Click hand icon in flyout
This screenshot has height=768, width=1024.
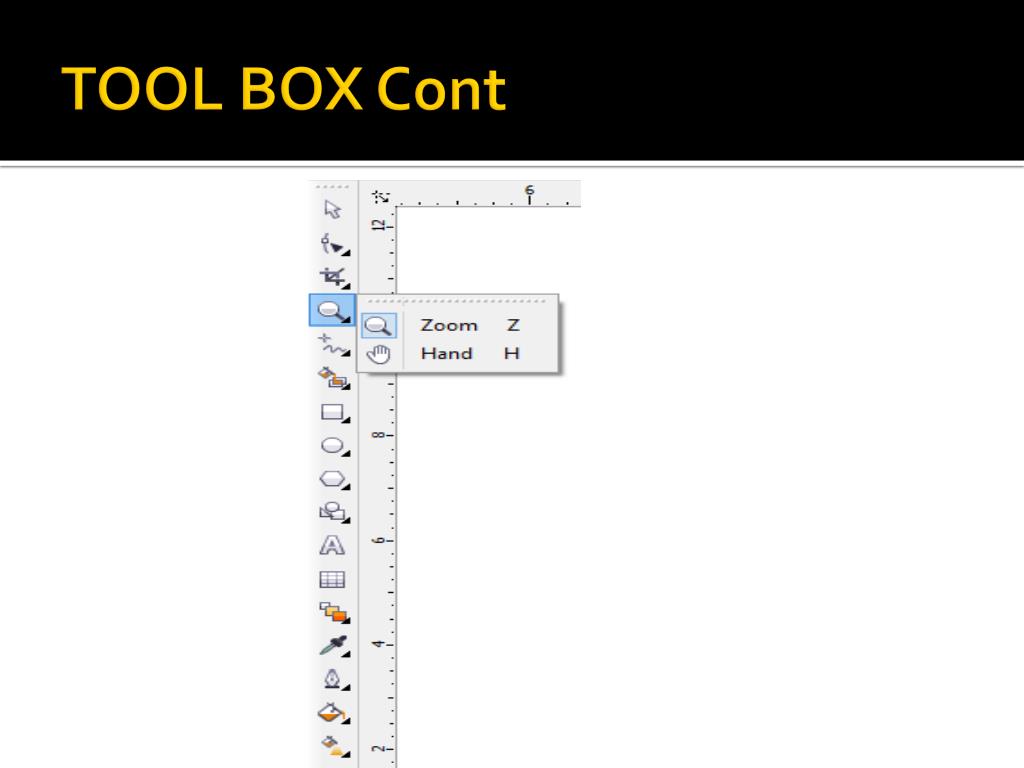pos(379,354)
